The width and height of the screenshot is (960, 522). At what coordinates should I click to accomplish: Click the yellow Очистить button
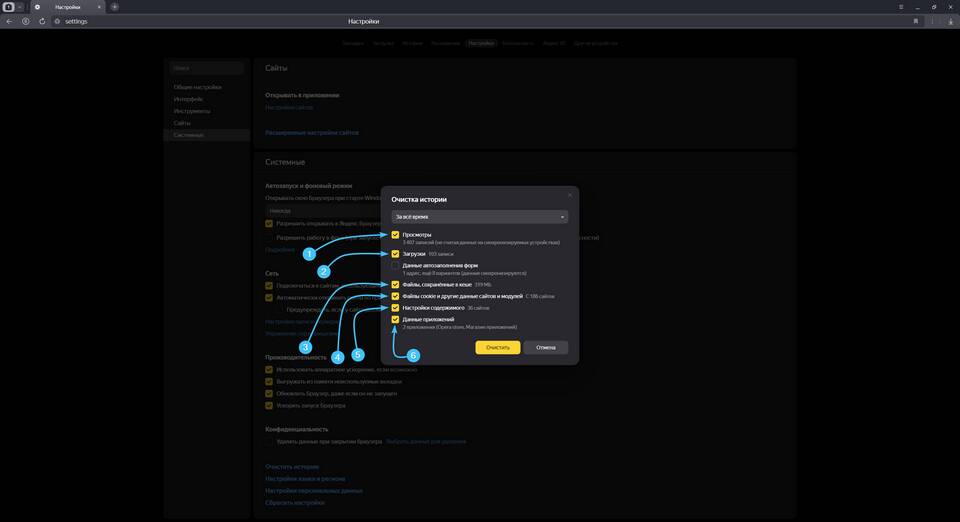tap(498, 348)
